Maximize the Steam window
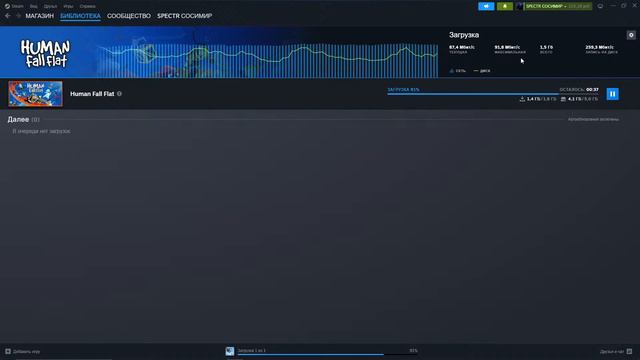640x360 pixels. [624, 6]
